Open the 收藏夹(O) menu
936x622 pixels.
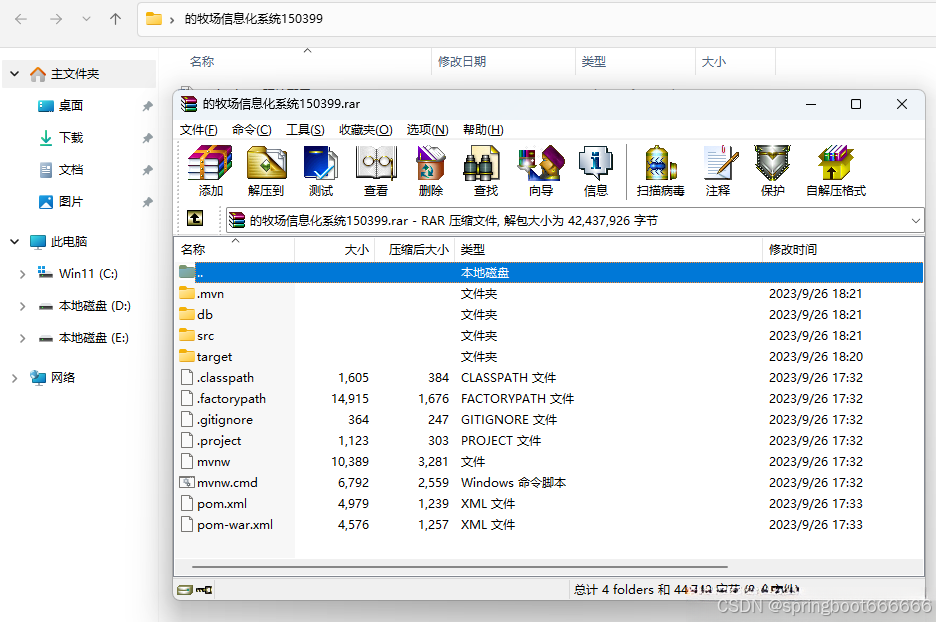pyautogui.click(x=365, y=130)
